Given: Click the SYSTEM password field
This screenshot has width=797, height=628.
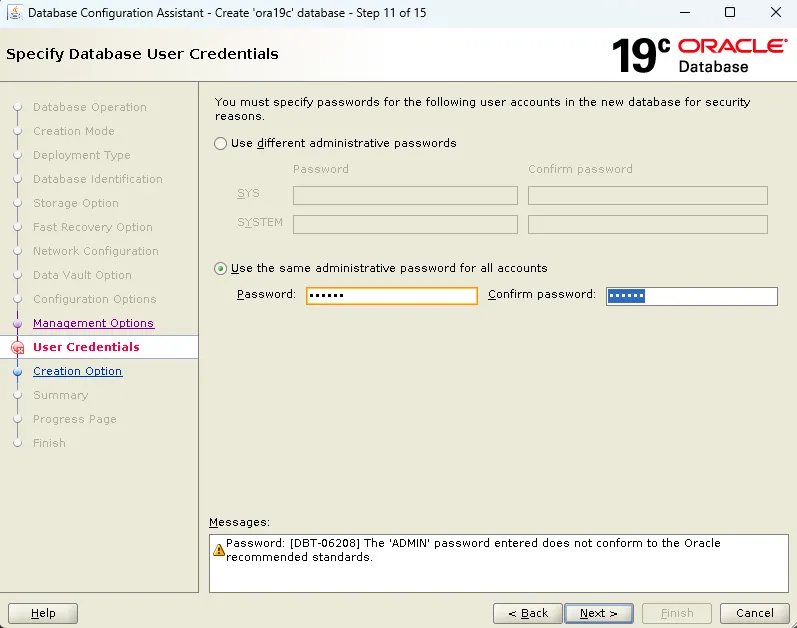Looking at the screenshot, I should pos(405,225).
